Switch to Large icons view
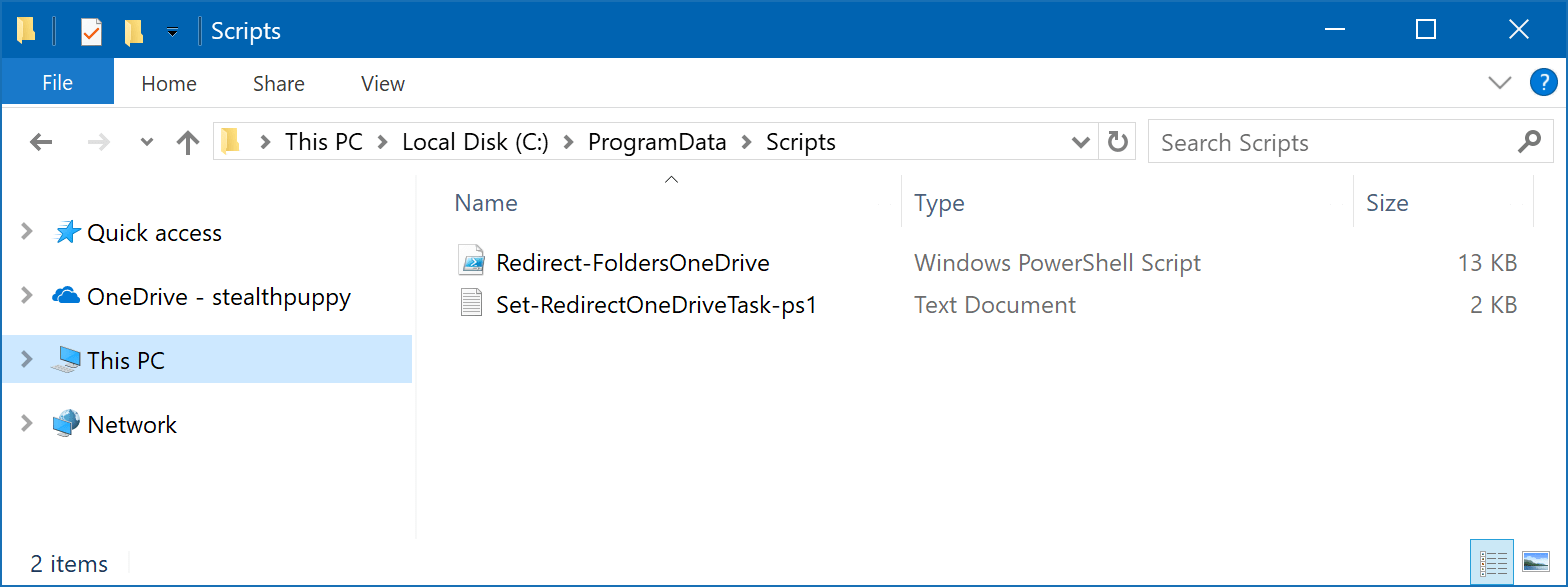The width and height of the screenshot is (1568, 587). [1535, 562]
